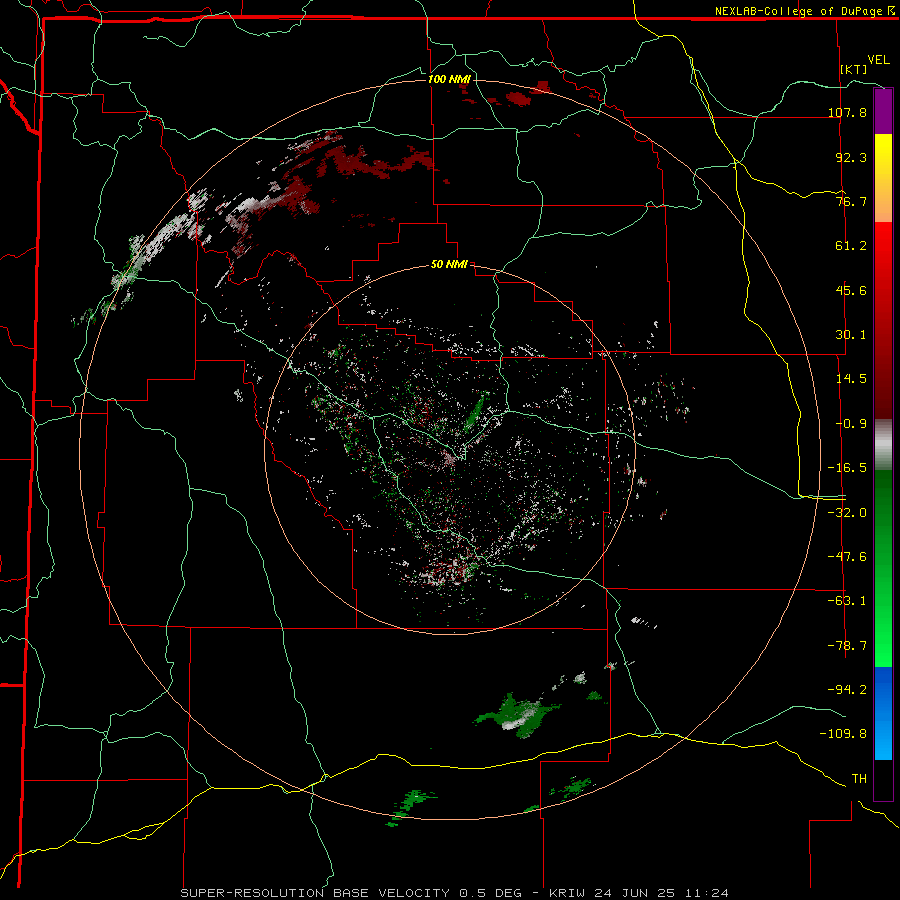
Task: Click the -16.5 velocity scale value
Action: [847, 468]
